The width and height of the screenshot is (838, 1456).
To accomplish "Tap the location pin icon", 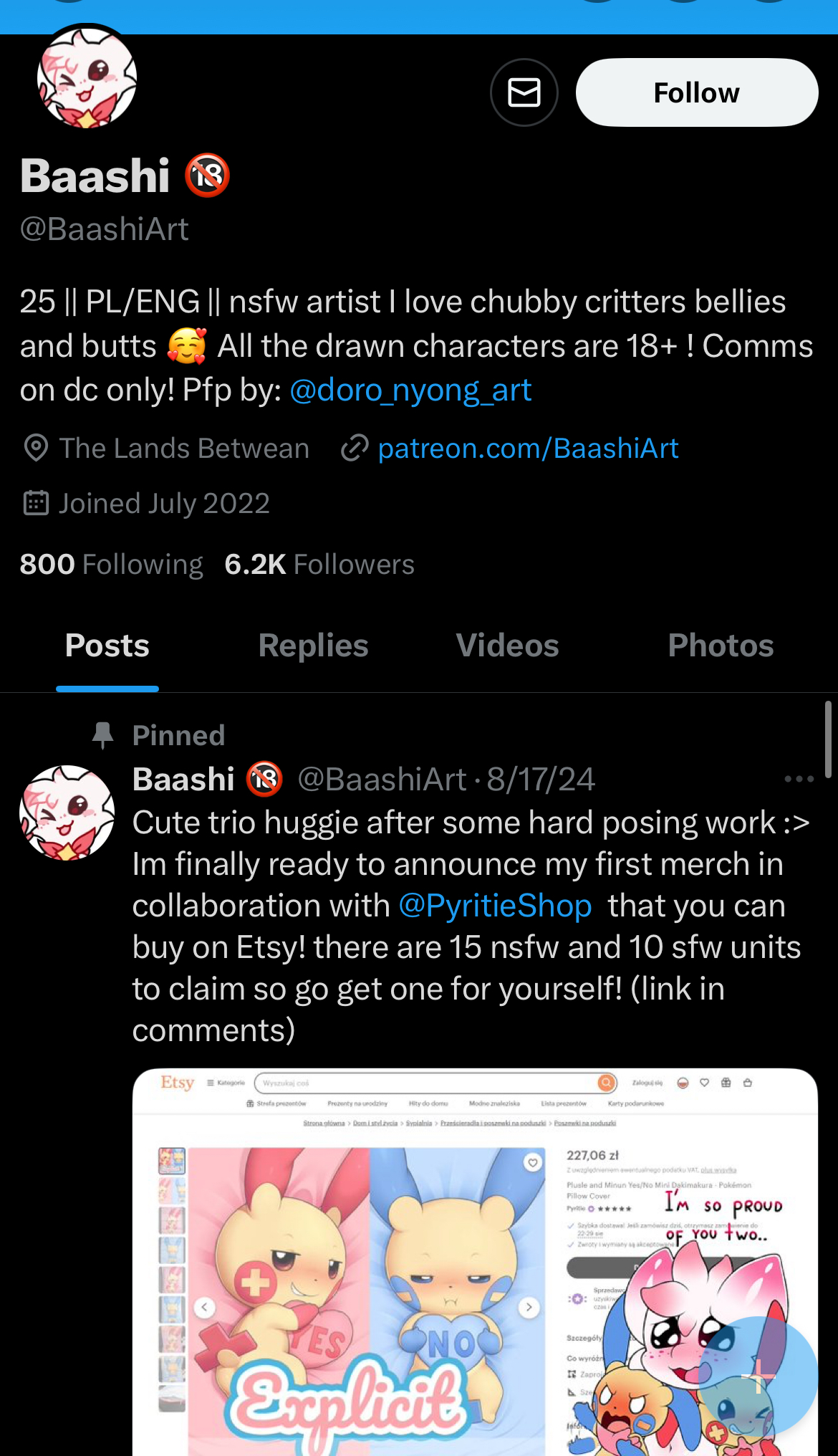I will (x=36, y=449).
